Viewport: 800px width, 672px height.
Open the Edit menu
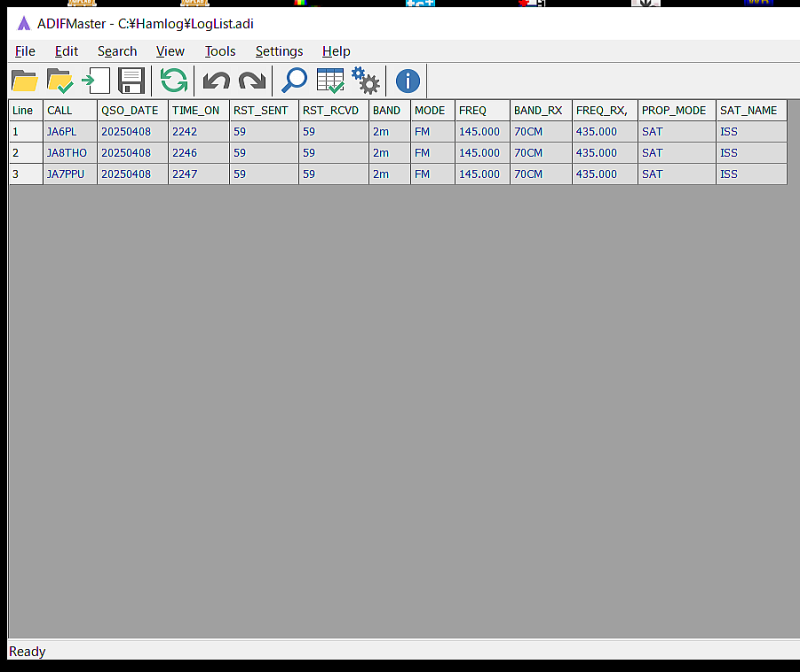point(66,52)
